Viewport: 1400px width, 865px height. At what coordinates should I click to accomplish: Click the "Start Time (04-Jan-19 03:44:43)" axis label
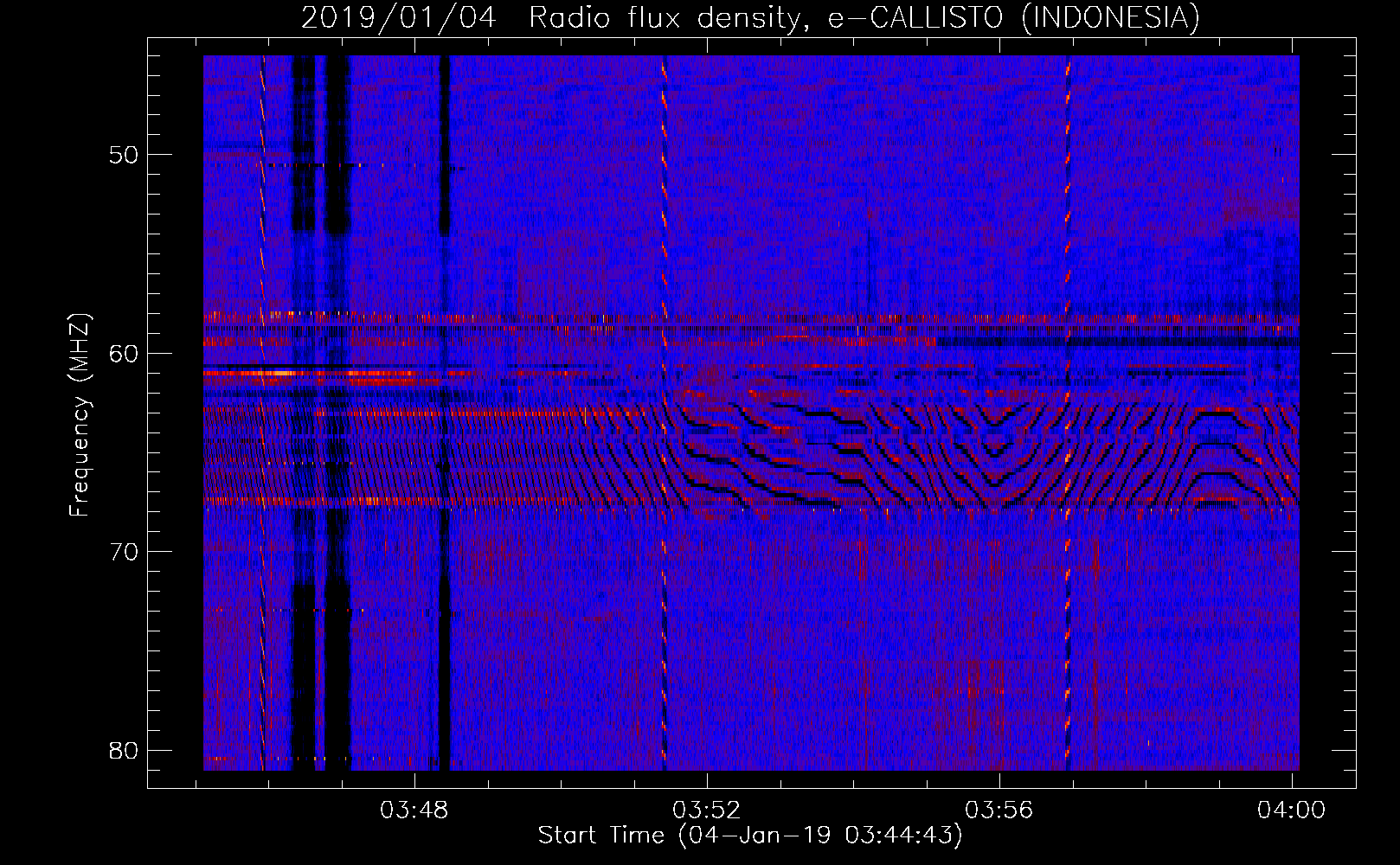click(x=750, y=836)
